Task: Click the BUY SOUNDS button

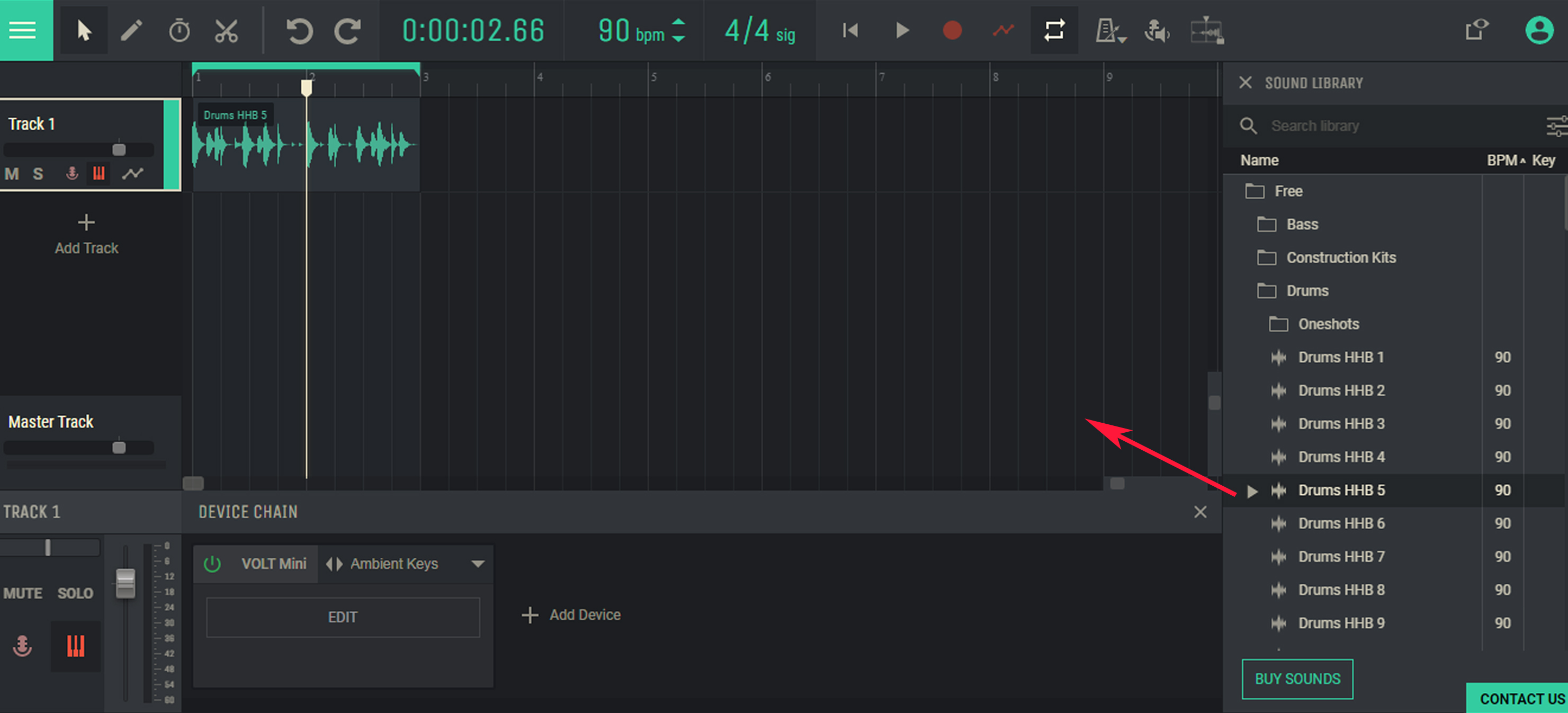Action: point(1297,678)
